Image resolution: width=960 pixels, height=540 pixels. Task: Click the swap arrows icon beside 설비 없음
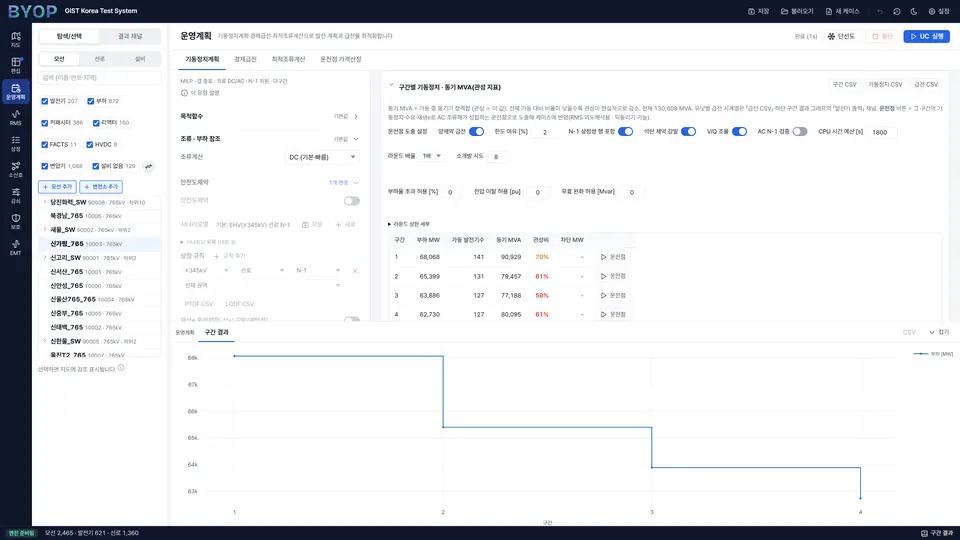point(148,166)
